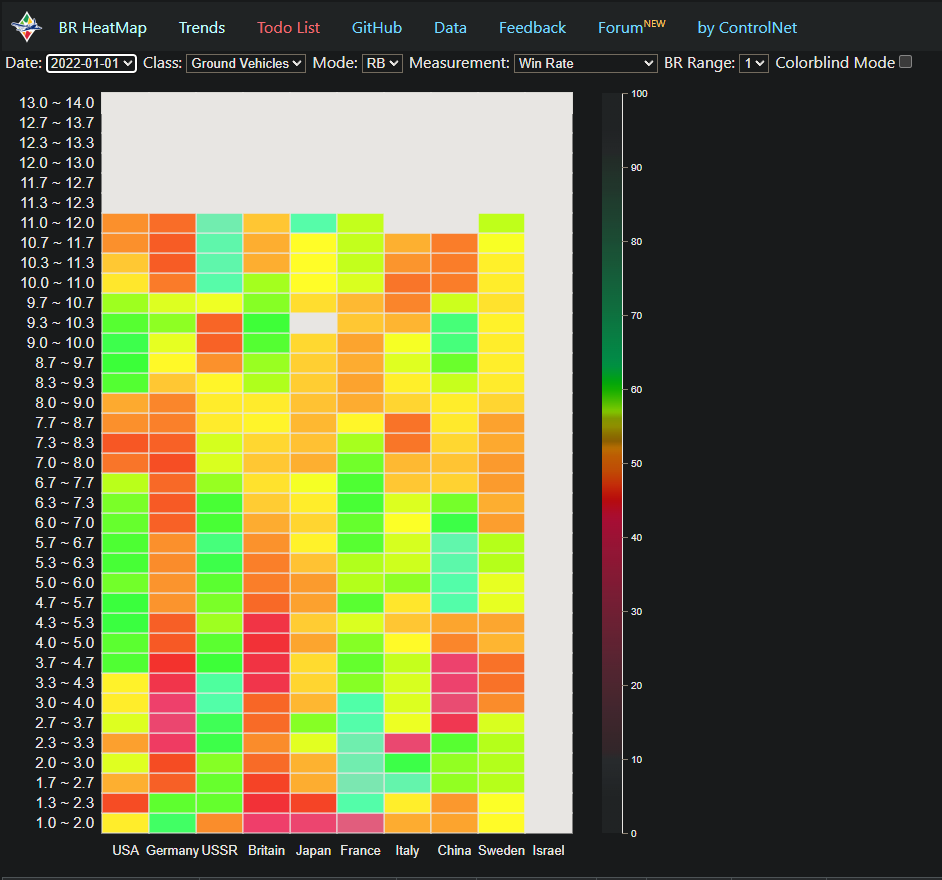The height and width of the screenshot is (880, 942).
Task: Click the USSR cell in row 9.3 ~ 10.3
Action: [219, 323]
